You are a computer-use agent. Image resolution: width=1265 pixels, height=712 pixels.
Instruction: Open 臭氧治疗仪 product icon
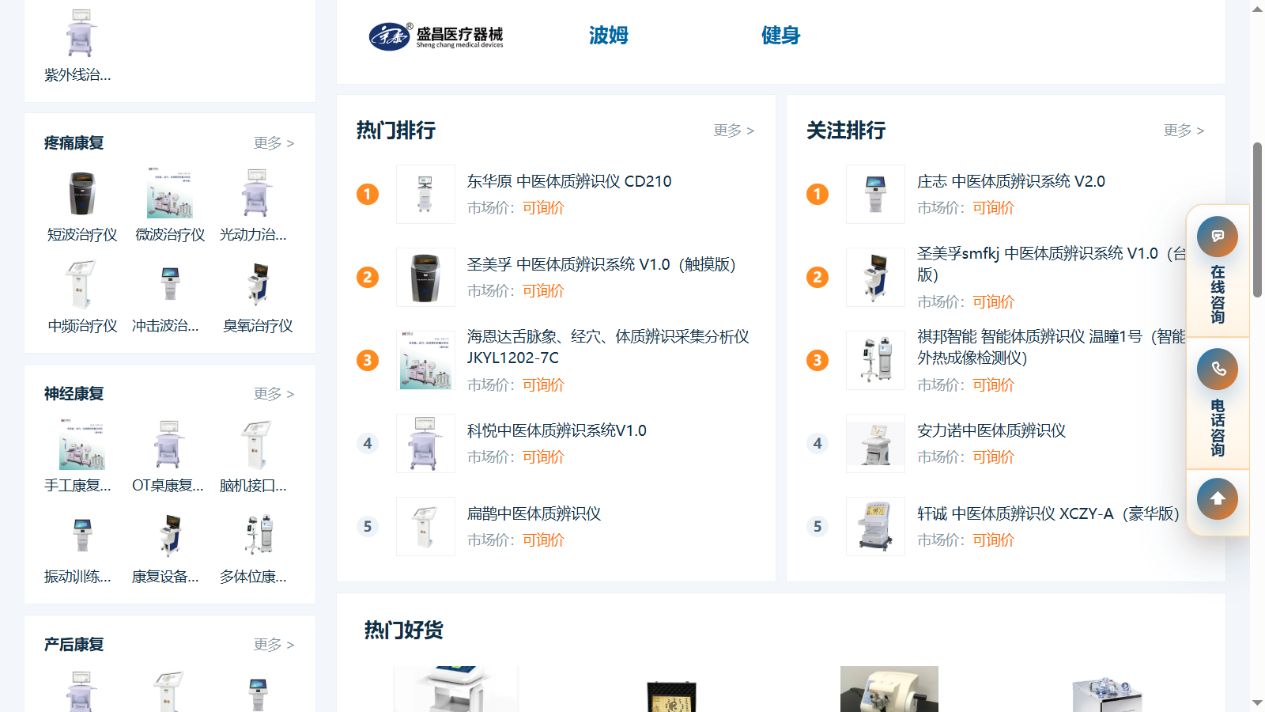pos(257,285)
